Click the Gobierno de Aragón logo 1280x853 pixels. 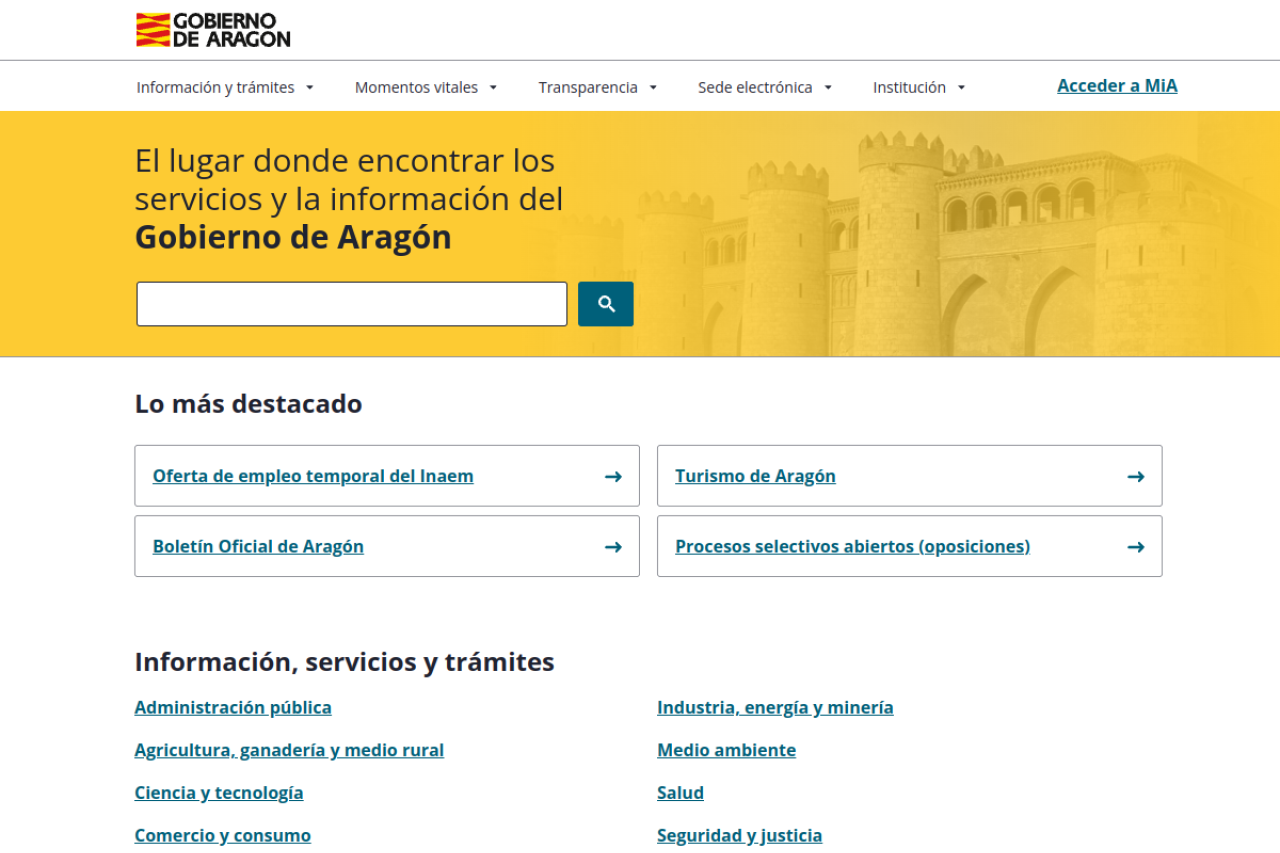[213, 30]
